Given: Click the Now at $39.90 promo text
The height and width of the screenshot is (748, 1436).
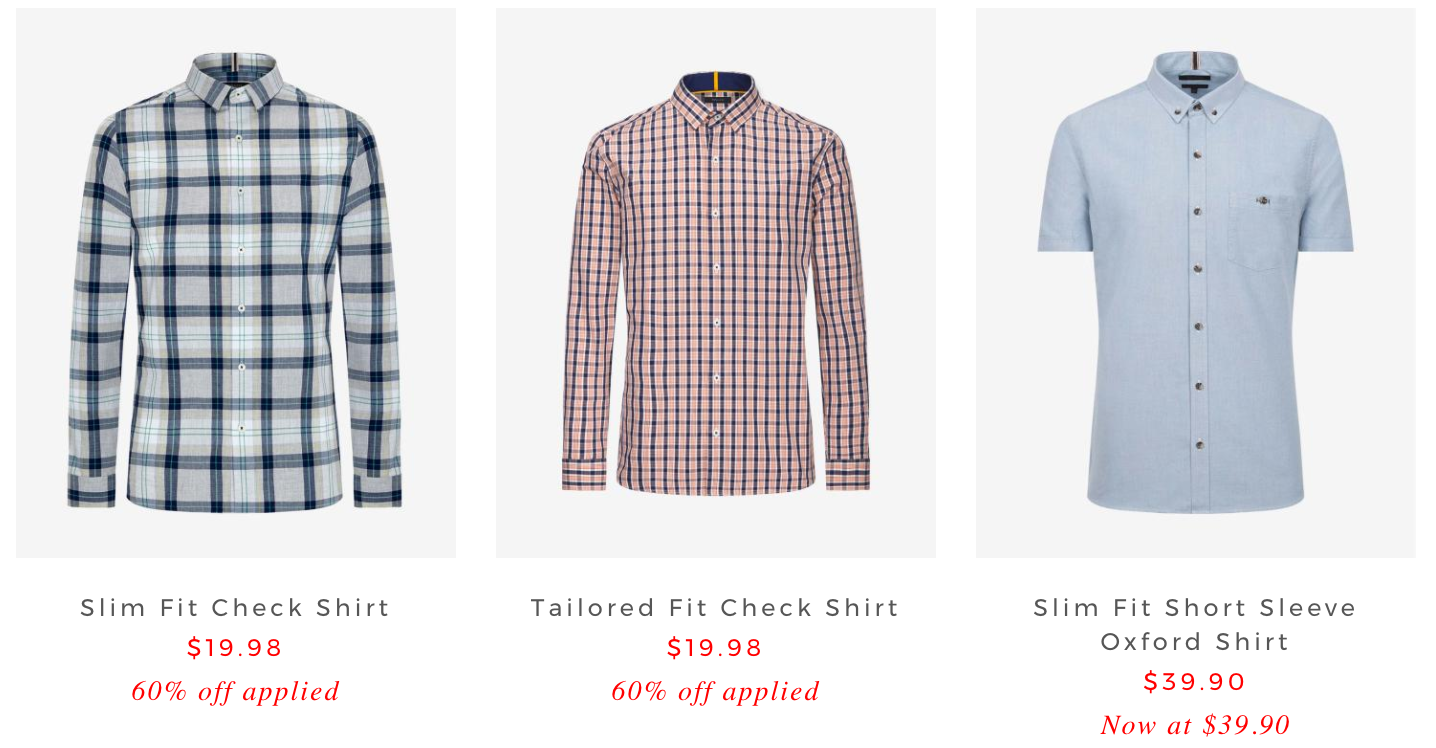Looking at the screenshot, I should [1196, 724].
